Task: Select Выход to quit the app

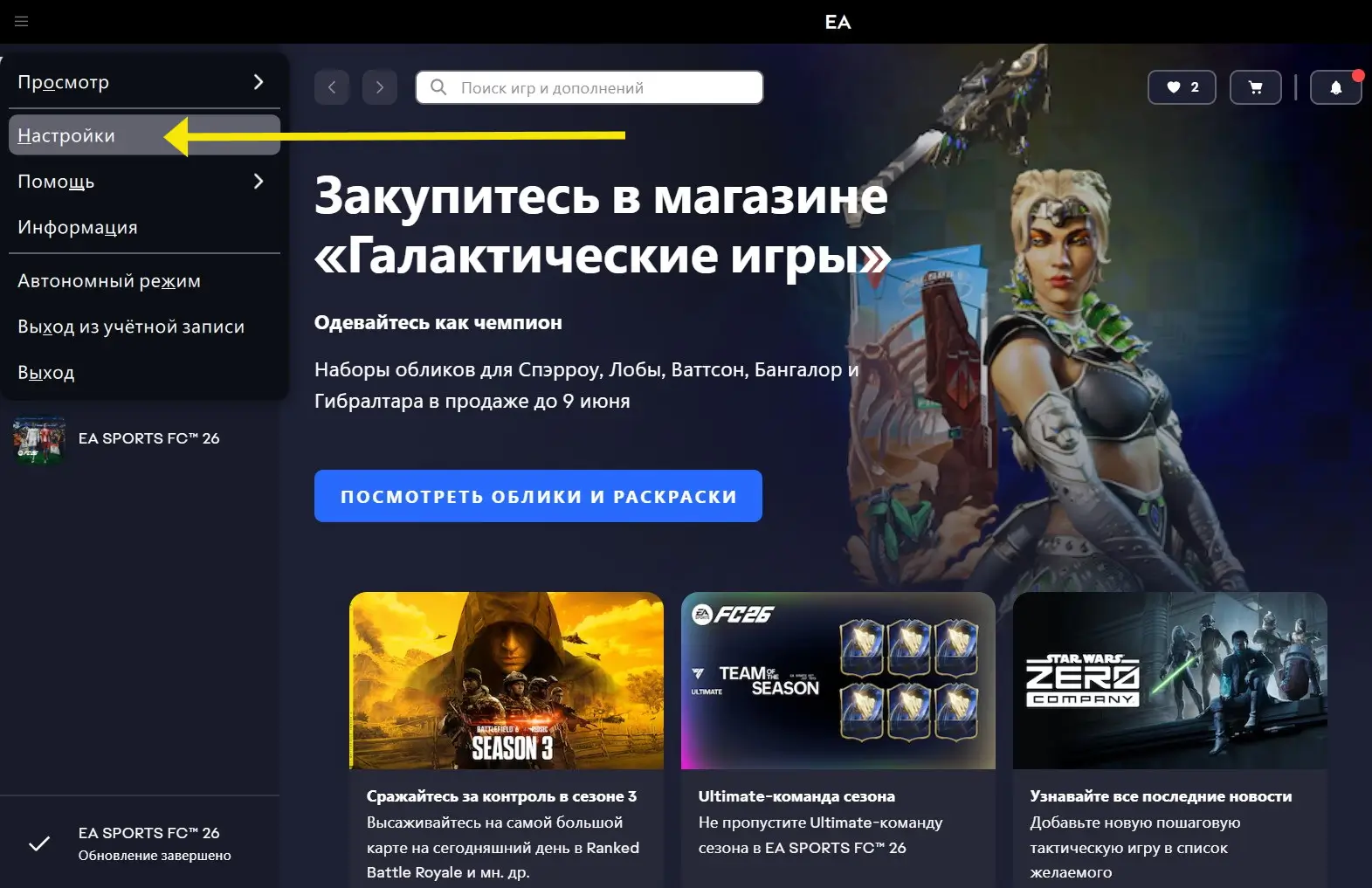Action: pos(144,373)
